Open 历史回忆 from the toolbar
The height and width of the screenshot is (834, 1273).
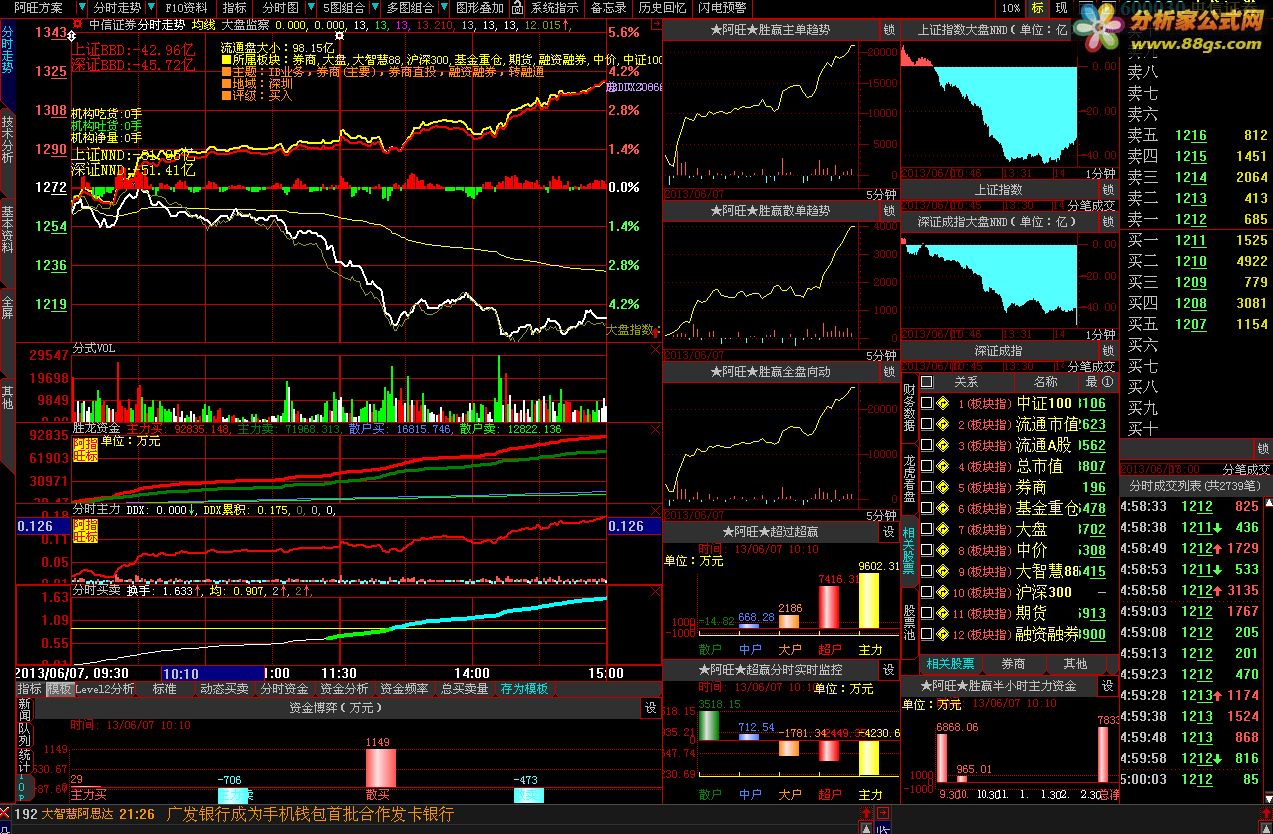pyautogui.click(x=662, y=7)
